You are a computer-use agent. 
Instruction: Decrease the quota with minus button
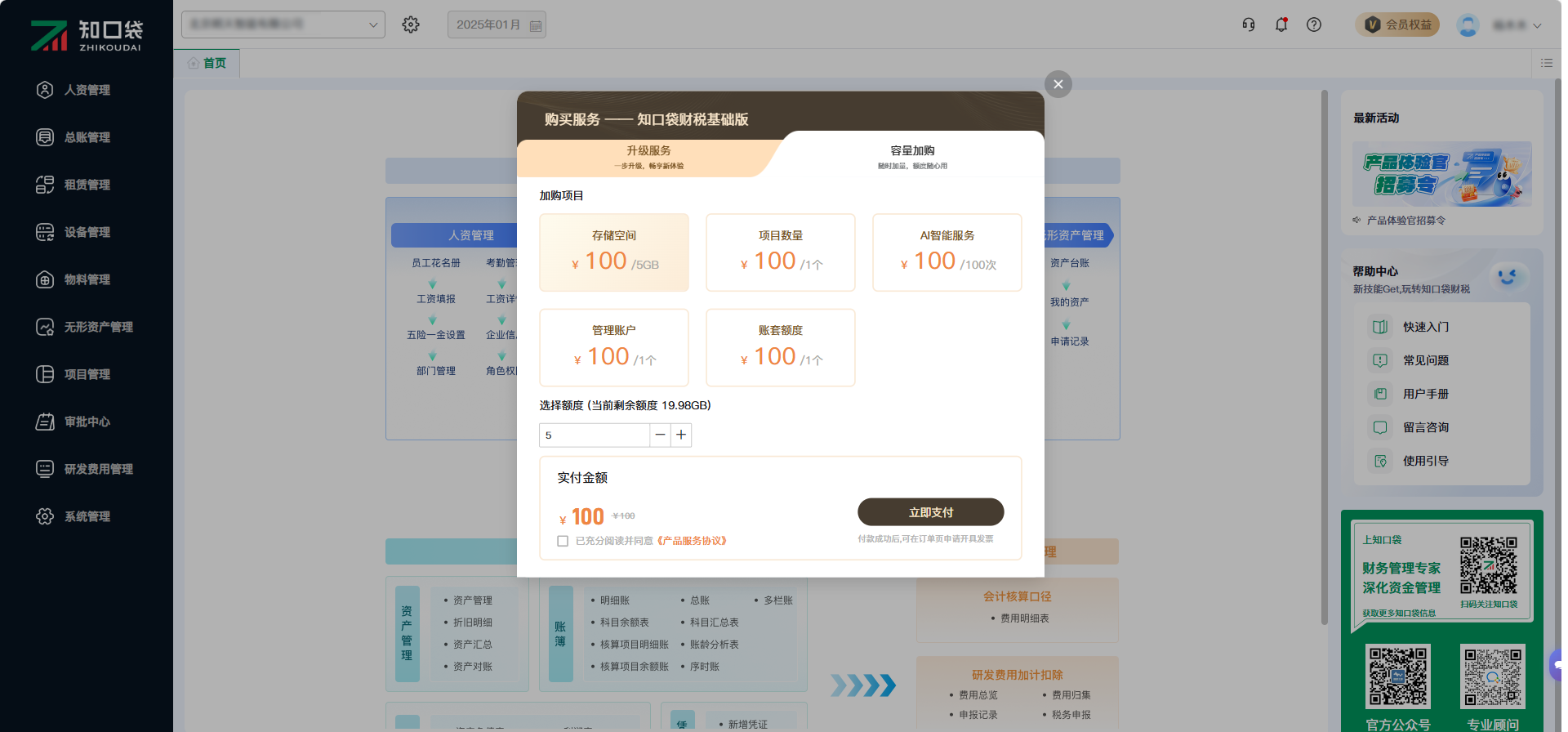click(660, 435)
